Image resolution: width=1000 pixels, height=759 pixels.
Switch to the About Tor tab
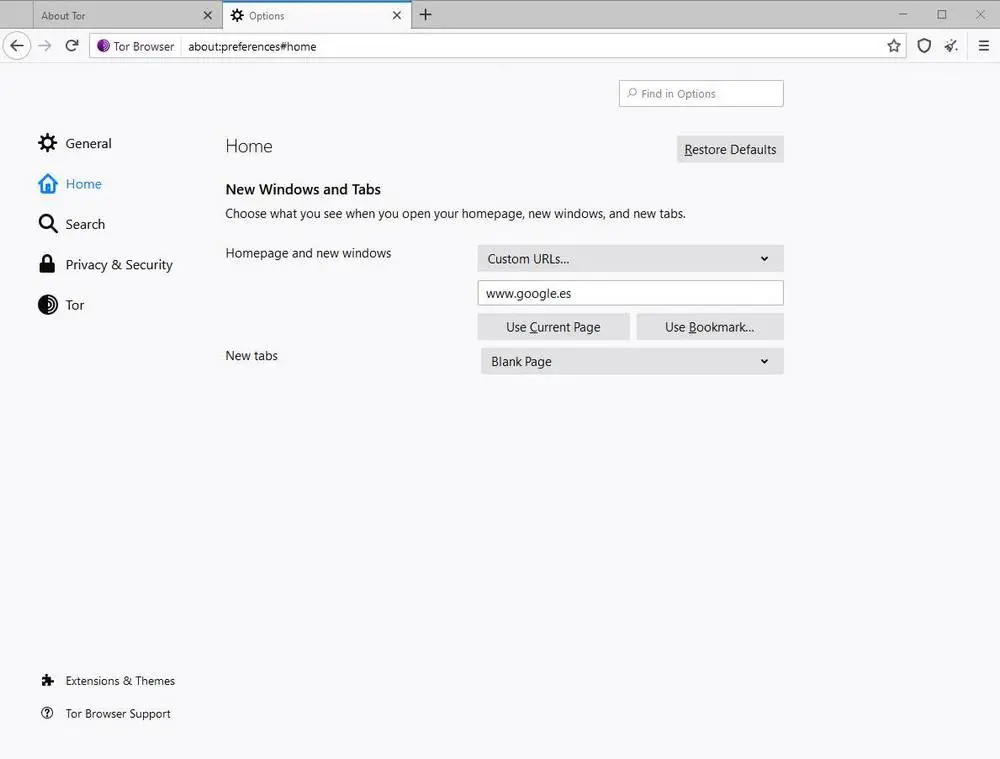(x=126, y=15)
